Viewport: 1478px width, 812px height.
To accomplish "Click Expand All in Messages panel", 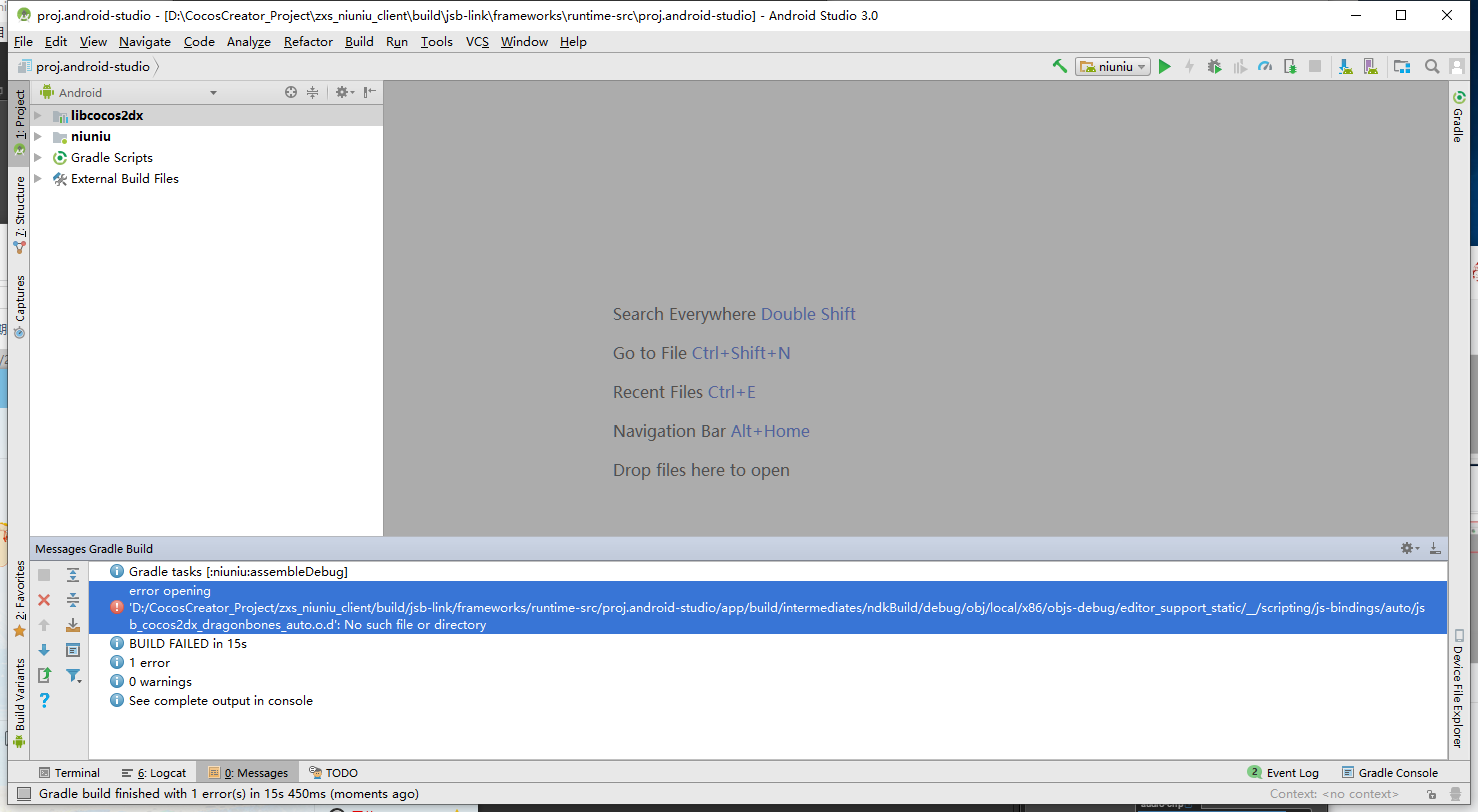I will (x=73, y=575).
